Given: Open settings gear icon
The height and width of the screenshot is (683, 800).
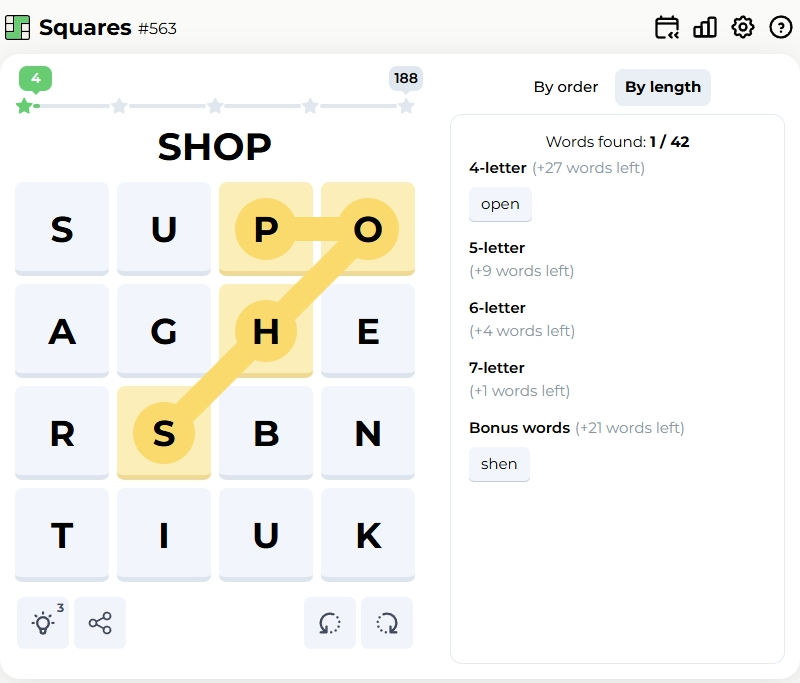Looking at the screenshot, I should tap(743, 28).
